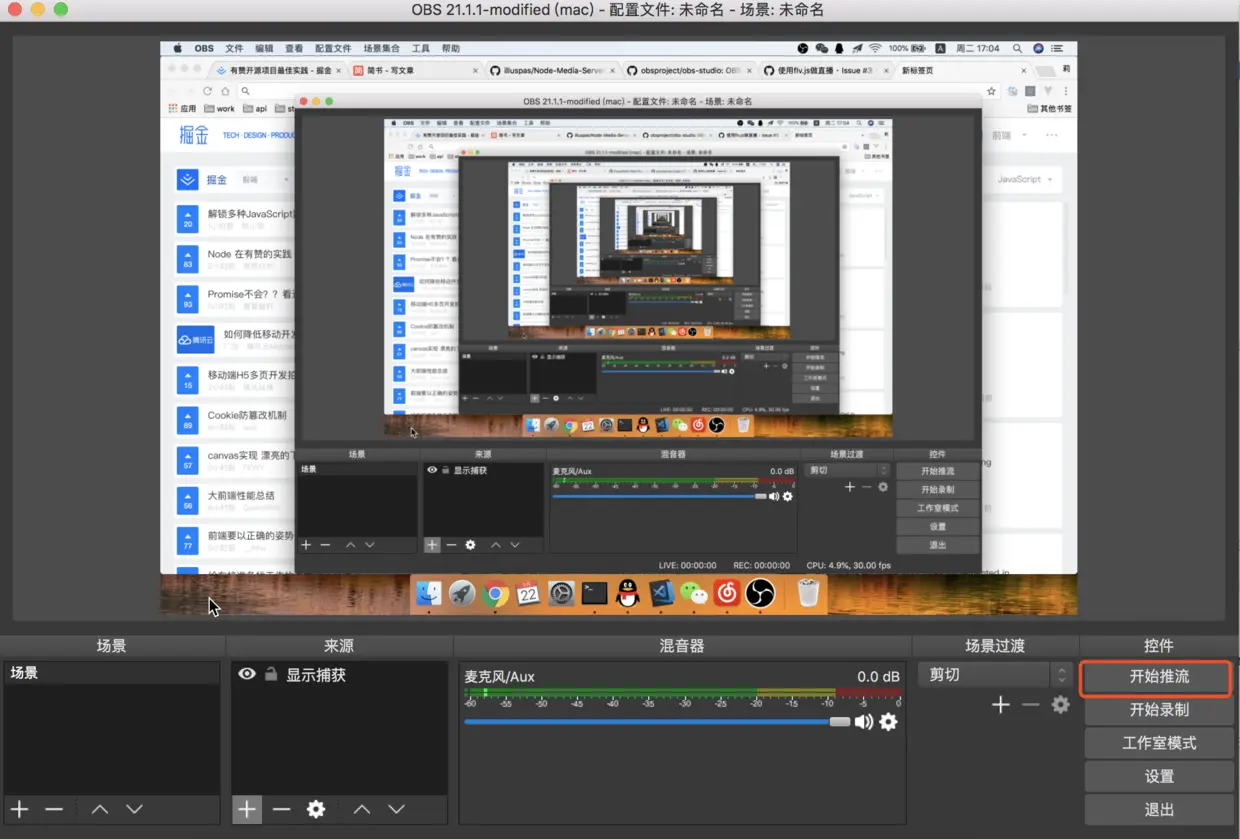Click QQ penguin icon in the previewed Dock
Viewport: 1240px width, 839px height.
[x=627, y=594]
